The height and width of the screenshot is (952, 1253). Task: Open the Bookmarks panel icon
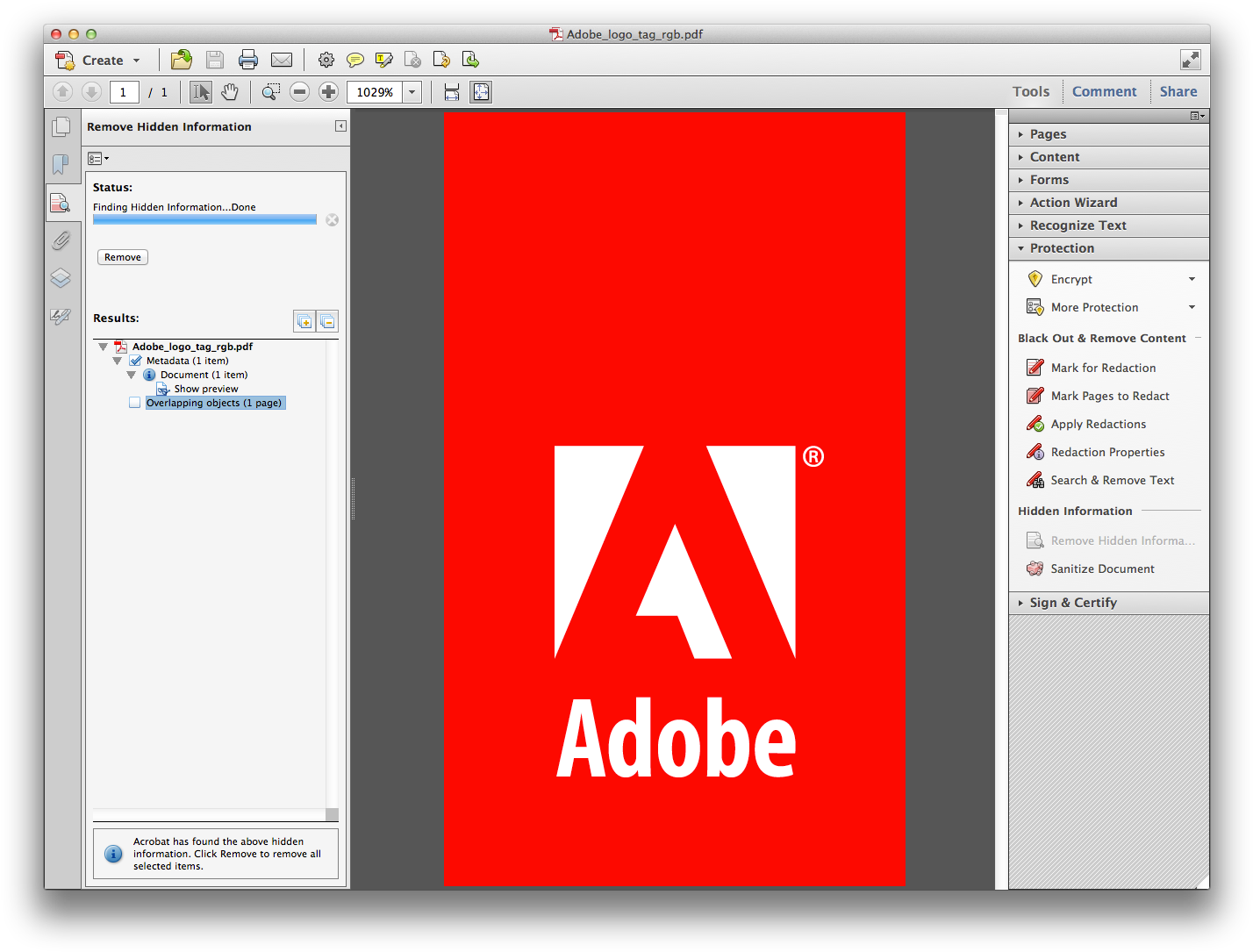(61, 164)
